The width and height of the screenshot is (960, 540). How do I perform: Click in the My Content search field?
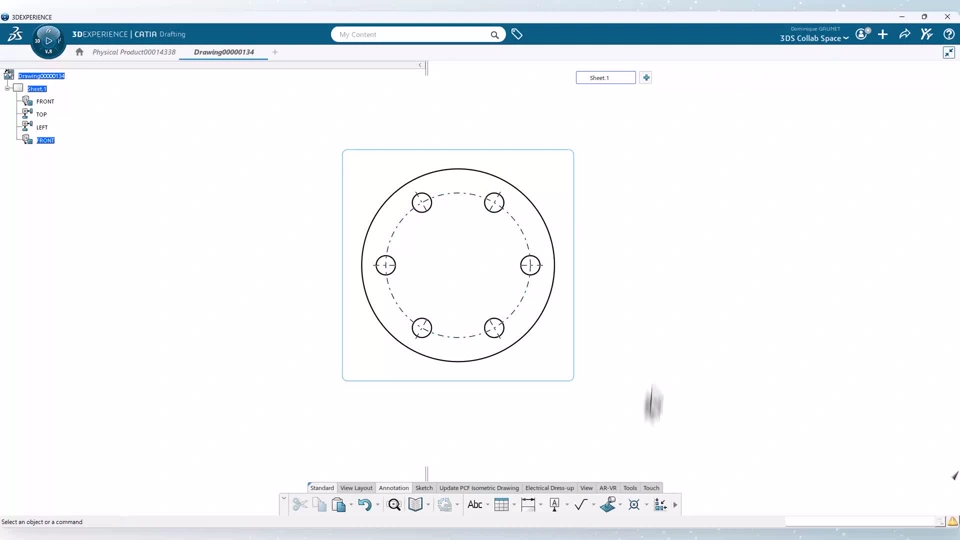pos(413,35)
